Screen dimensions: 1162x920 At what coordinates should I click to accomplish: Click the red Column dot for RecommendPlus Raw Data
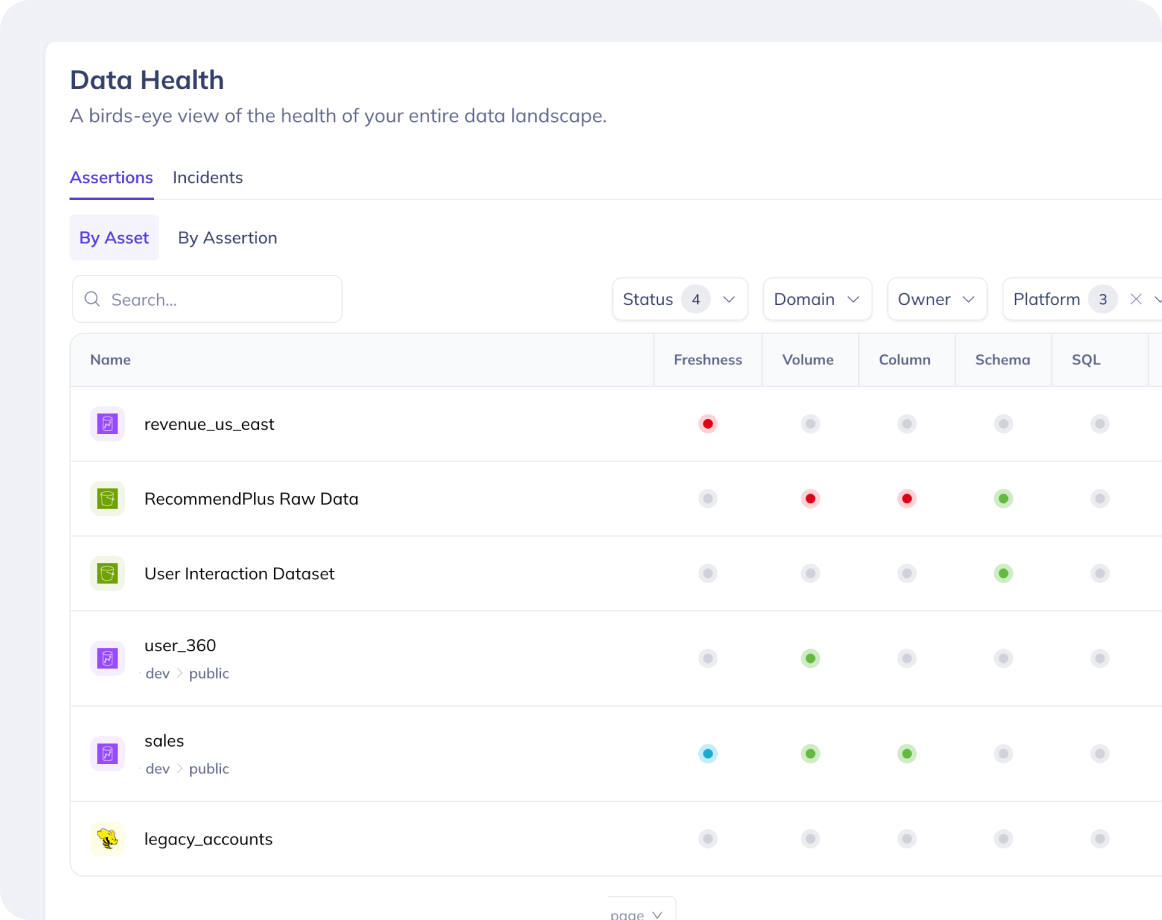click(x=906, y=499)
